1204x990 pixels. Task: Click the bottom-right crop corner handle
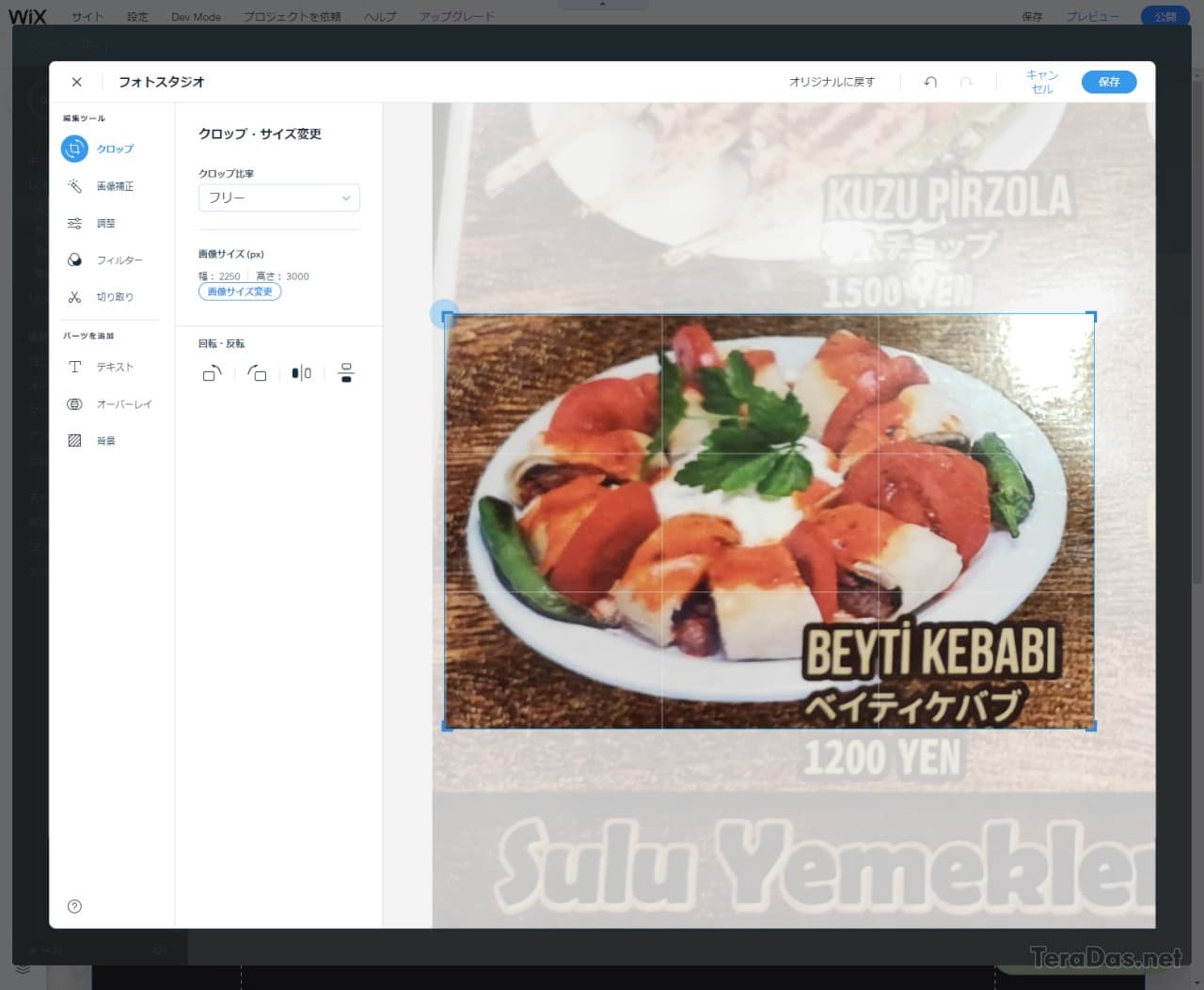click(1092, 726)
